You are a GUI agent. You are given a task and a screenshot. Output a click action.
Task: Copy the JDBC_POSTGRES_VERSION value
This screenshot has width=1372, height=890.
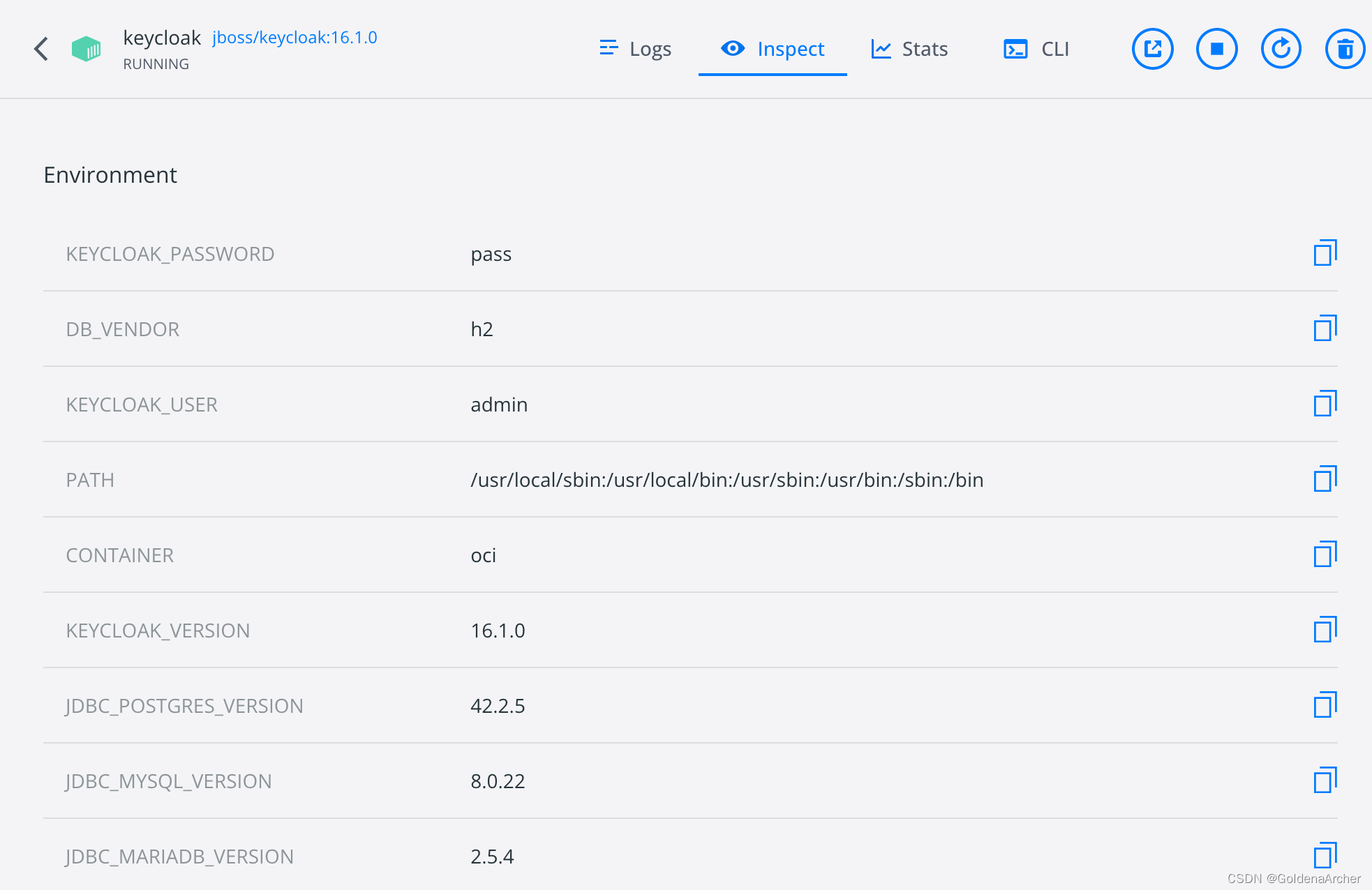[1325, 705]
